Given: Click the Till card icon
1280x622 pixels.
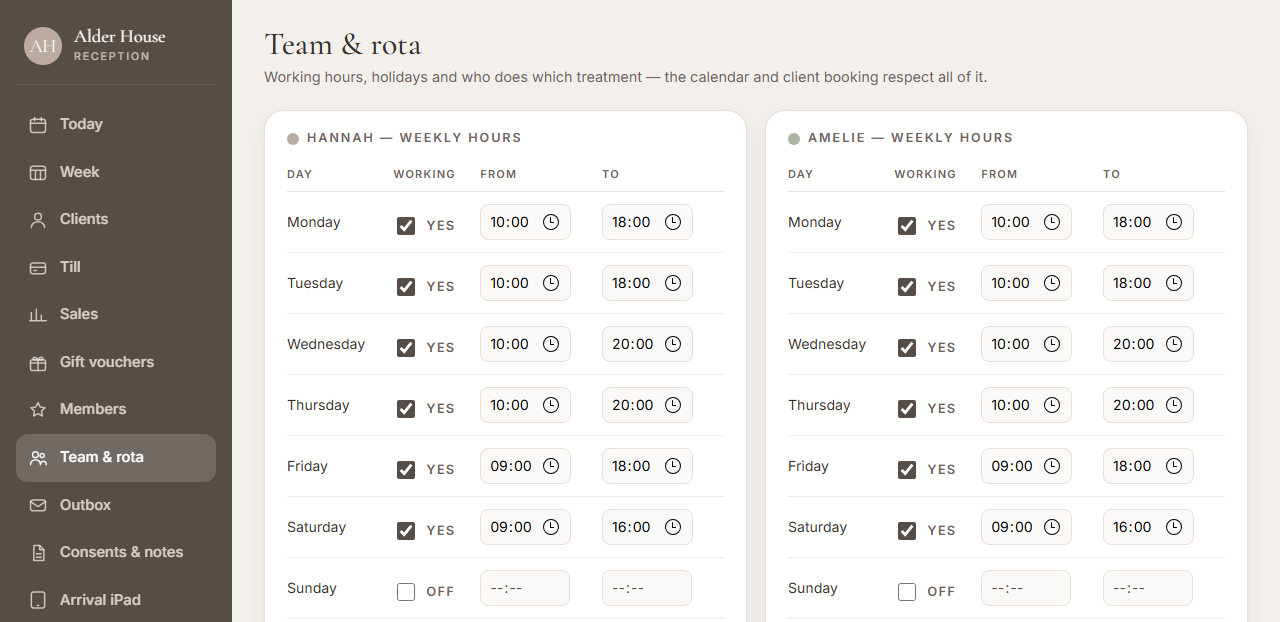Looking at the screenshot, I should (x=38, y=267).
